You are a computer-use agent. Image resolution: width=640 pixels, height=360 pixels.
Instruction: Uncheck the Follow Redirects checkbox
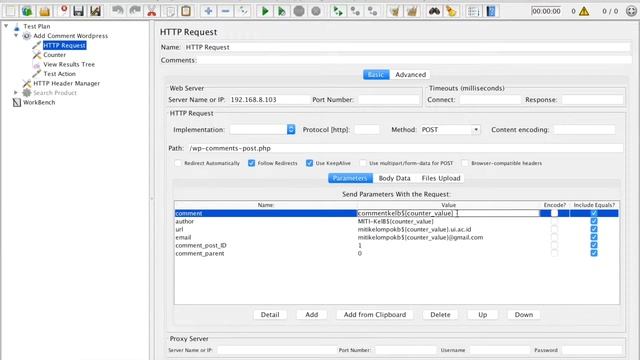[x=251, y=163]
